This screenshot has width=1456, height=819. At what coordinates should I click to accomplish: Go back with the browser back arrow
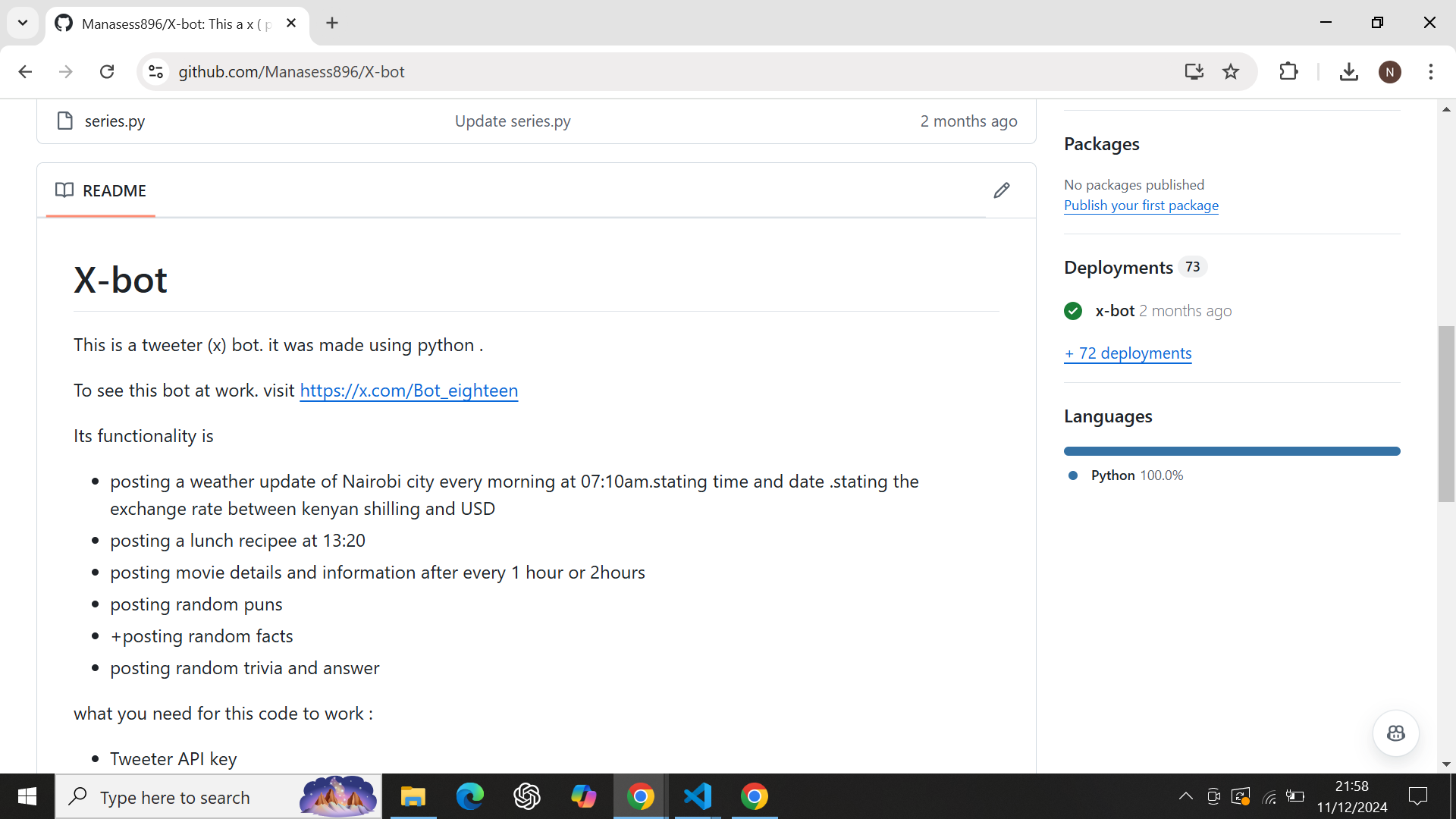[25, 72]
